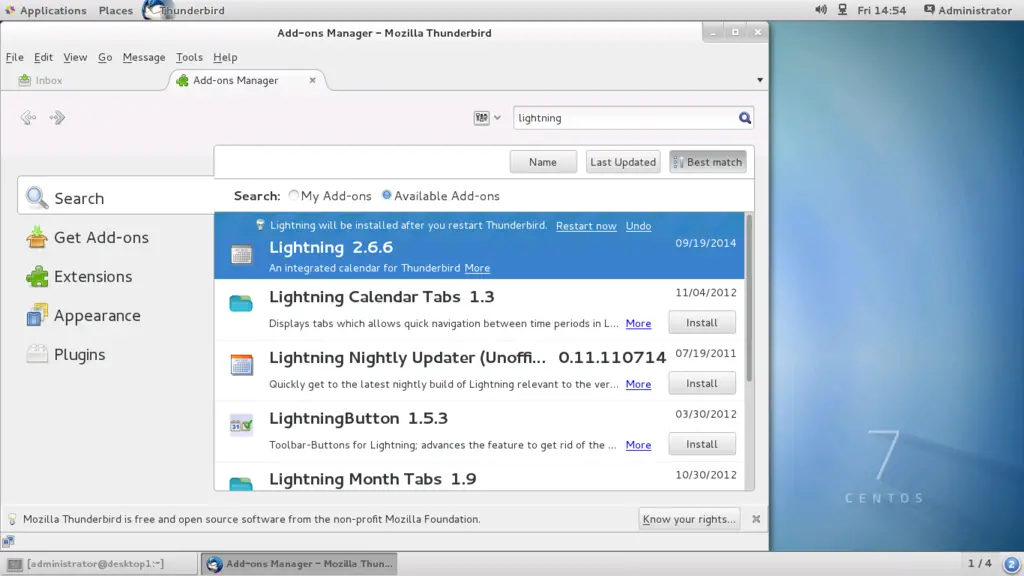Open the Search category in sidebar

pos(116,198)
